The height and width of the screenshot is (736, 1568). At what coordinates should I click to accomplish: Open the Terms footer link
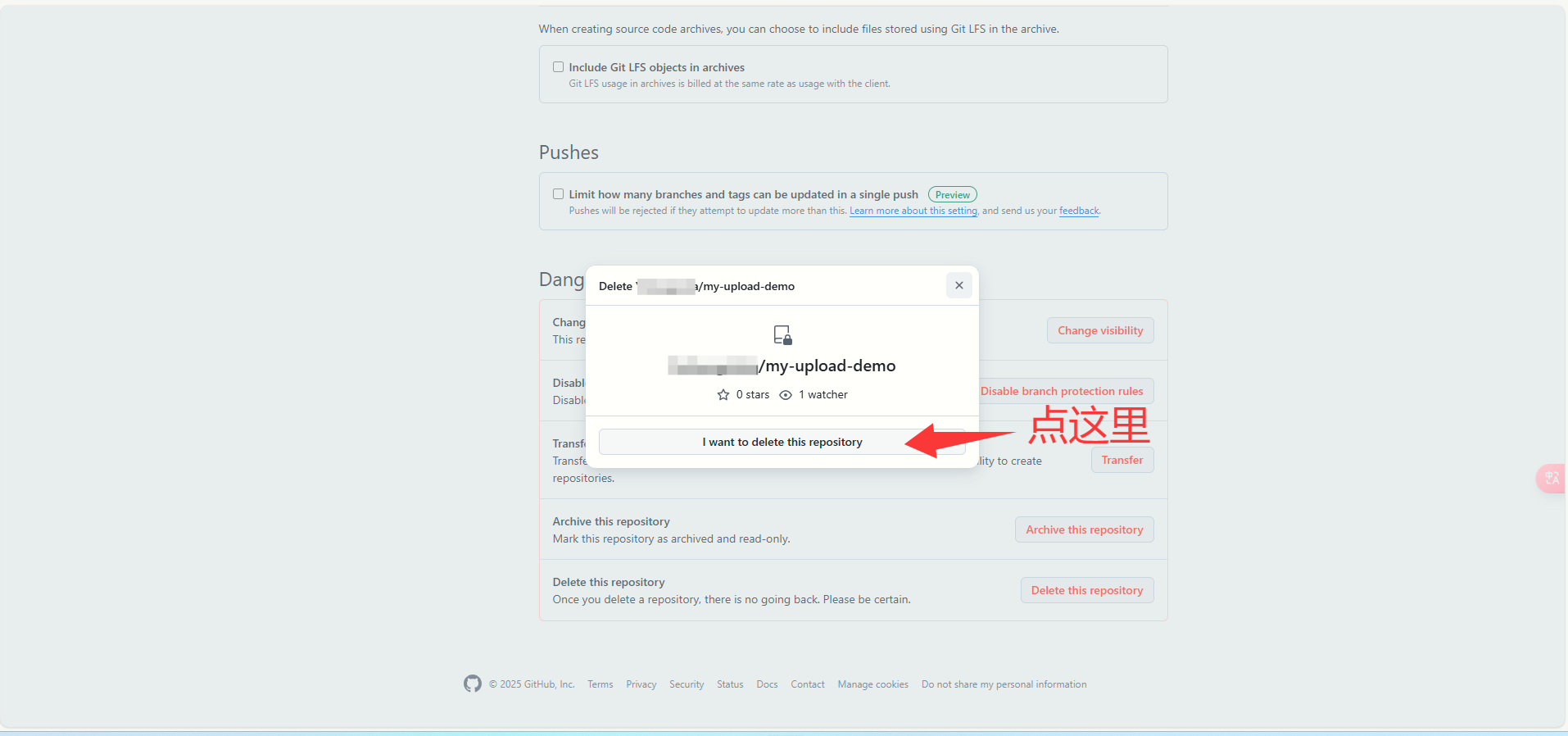[x=600, y=684]
